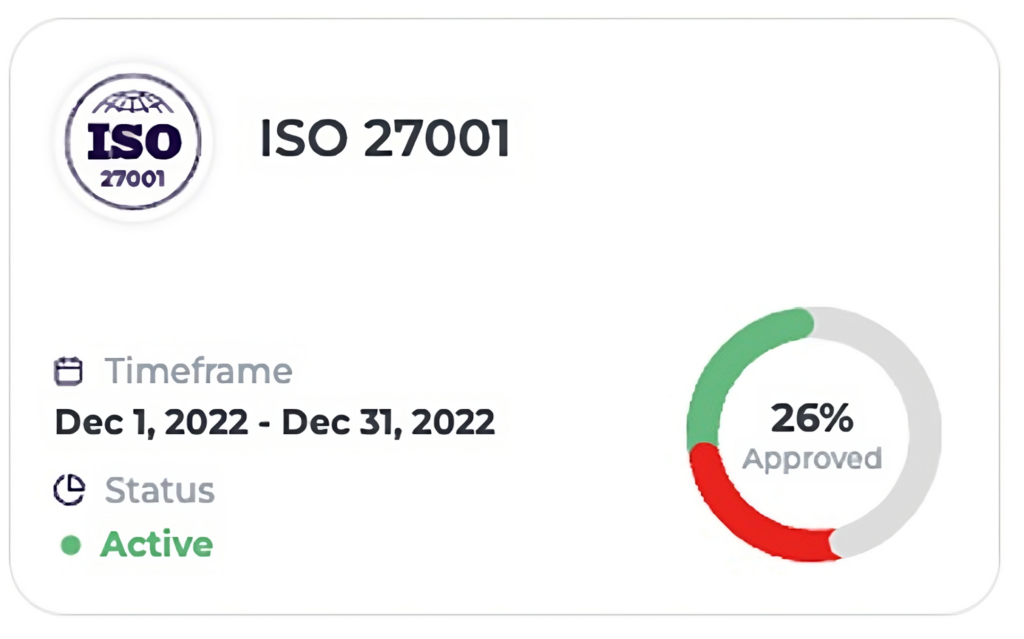Click the calendar icon beside Timeframe
Screen dimensions: 1024x639
[x=67, y=372]
